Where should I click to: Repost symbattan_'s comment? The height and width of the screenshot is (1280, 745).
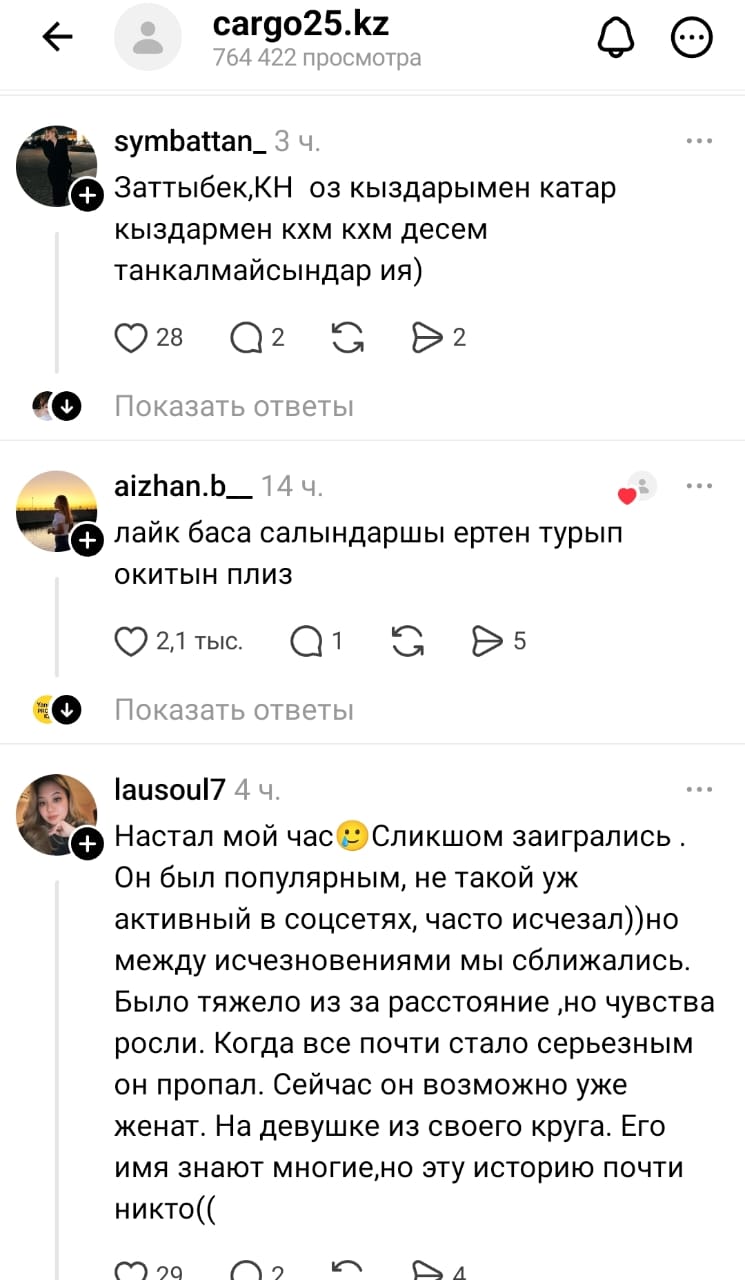347,338
